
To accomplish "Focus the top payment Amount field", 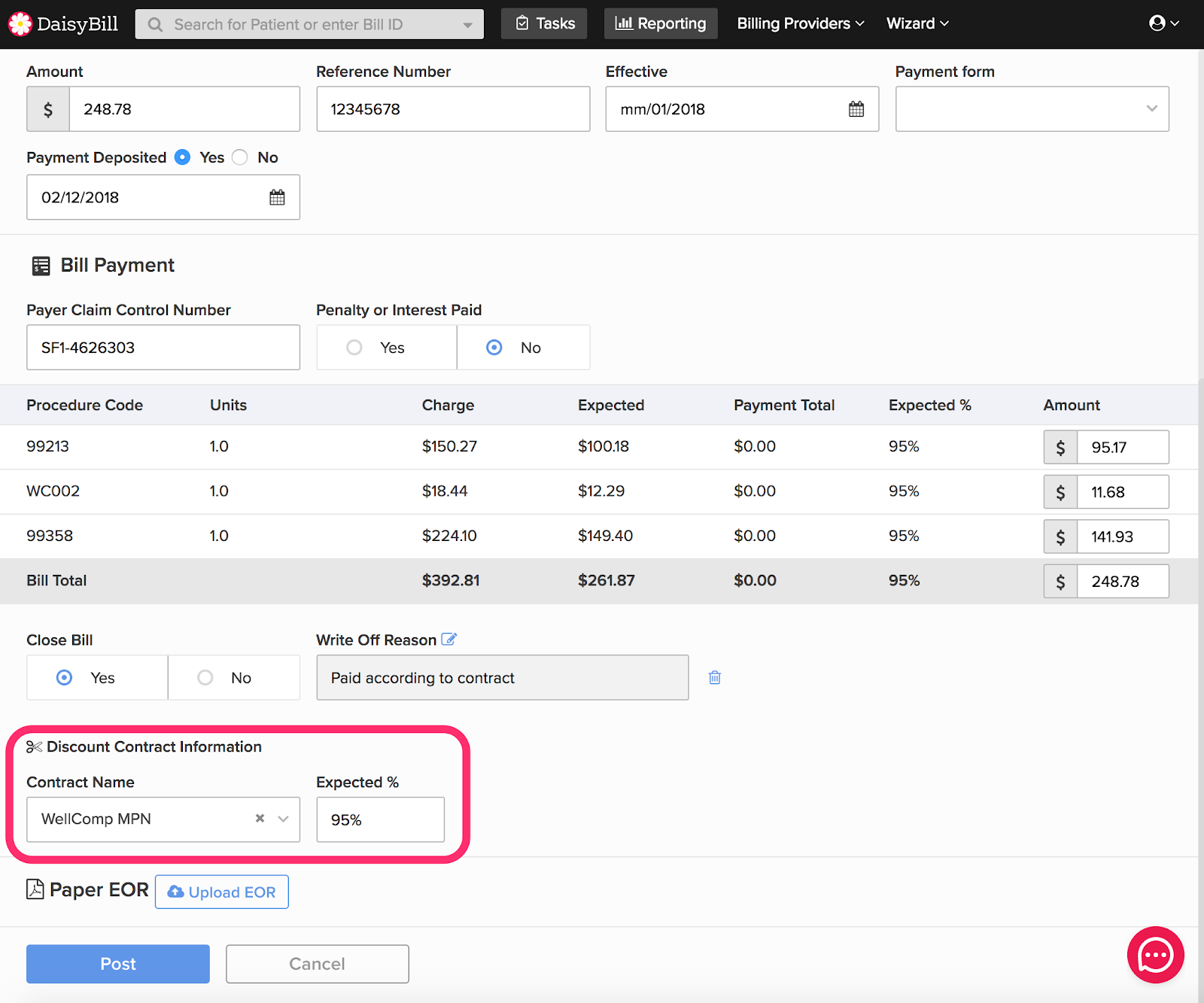I will [x=184, y=109].
